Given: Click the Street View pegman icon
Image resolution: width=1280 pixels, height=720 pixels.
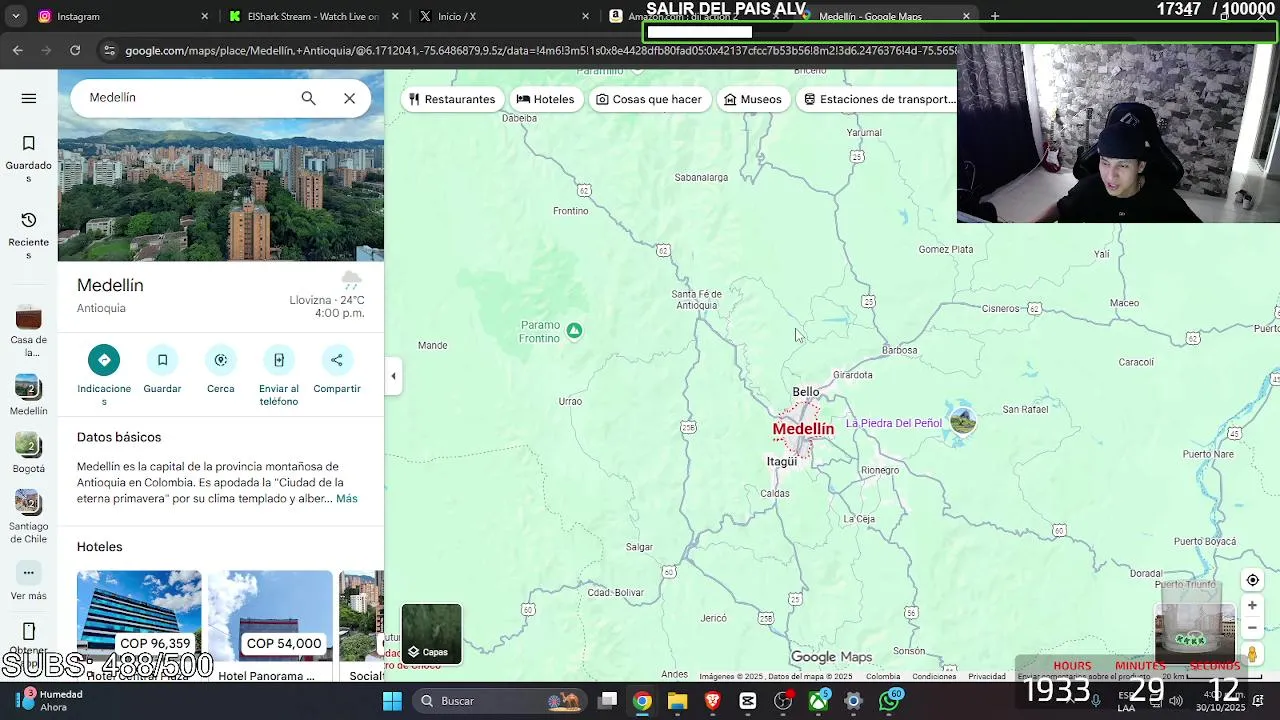Looking at the screenshot, I should pos(1252,655).
